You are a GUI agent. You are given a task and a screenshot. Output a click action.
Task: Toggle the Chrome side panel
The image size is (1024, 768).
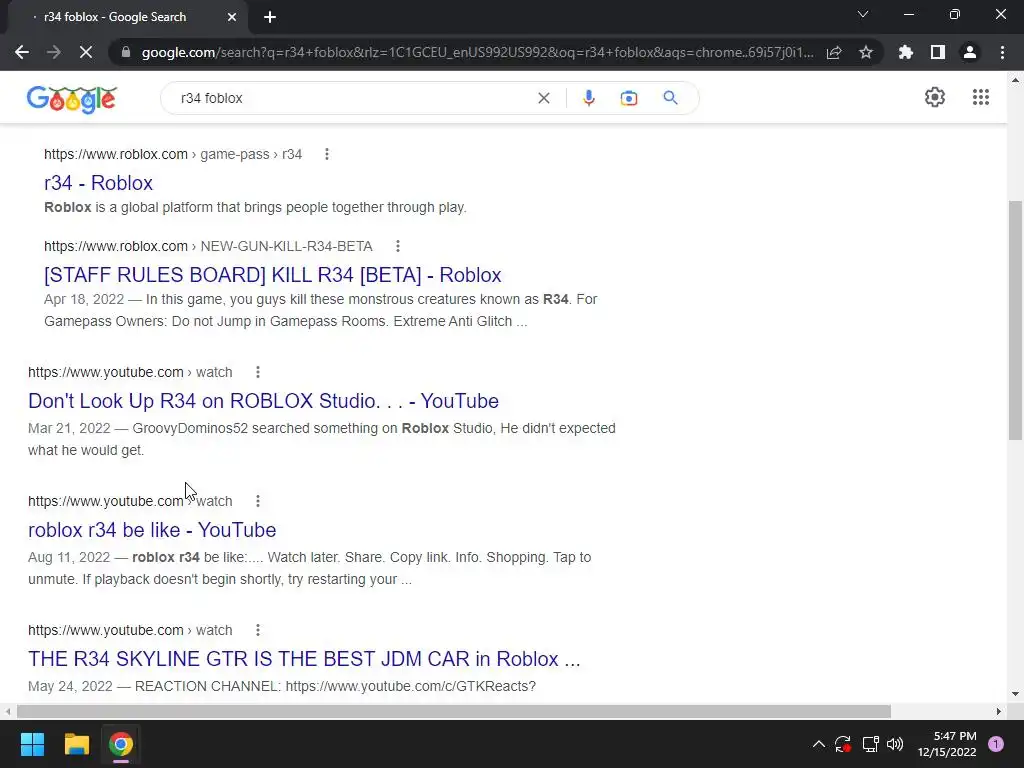coord(938,52)
